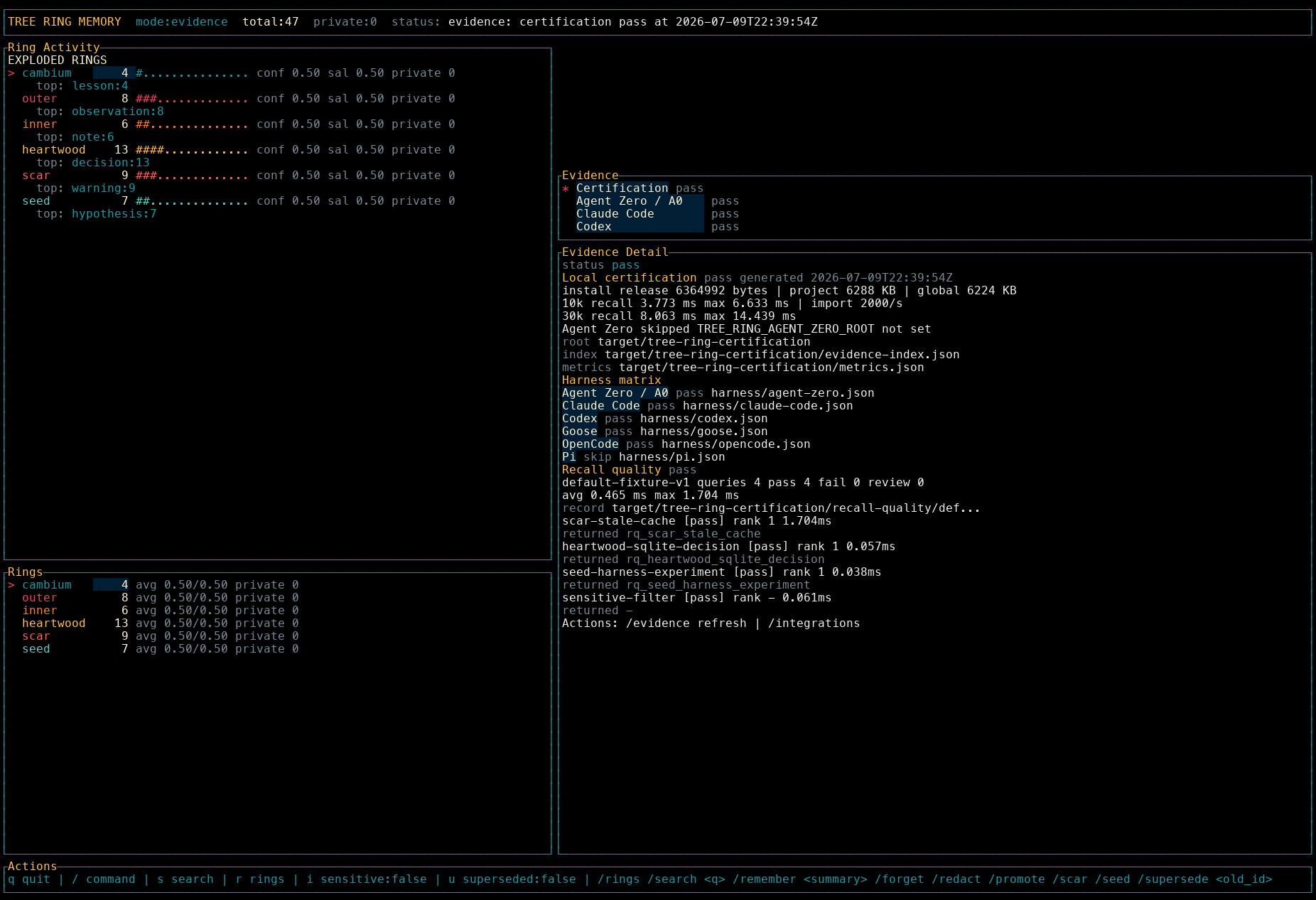
Task: Click private:0 in the header bar
Action: point(345,22)
